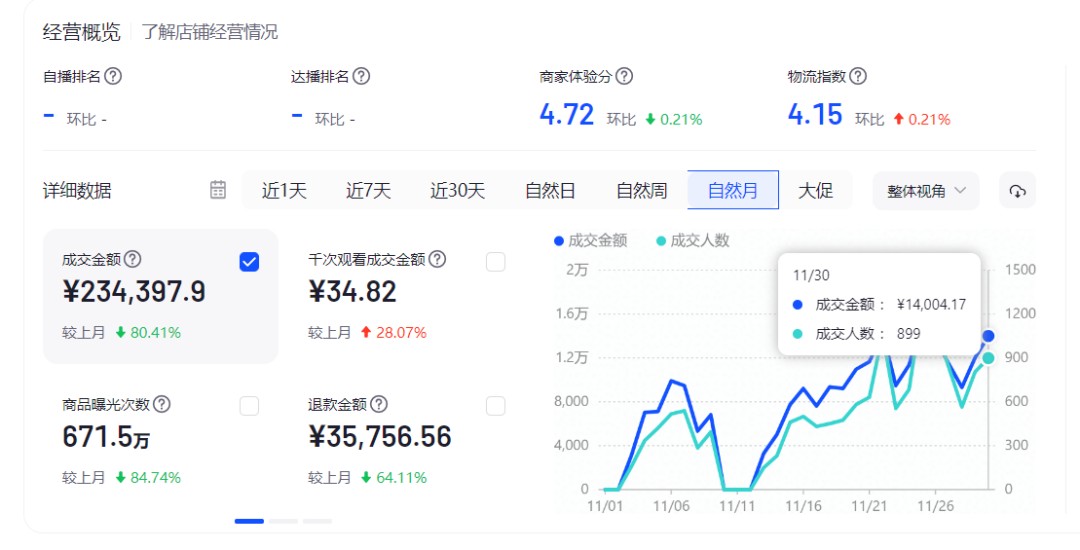1080x550 pixels.
Task: Toggle 成交金额 legend series in chart
Action: pos(590,240)
